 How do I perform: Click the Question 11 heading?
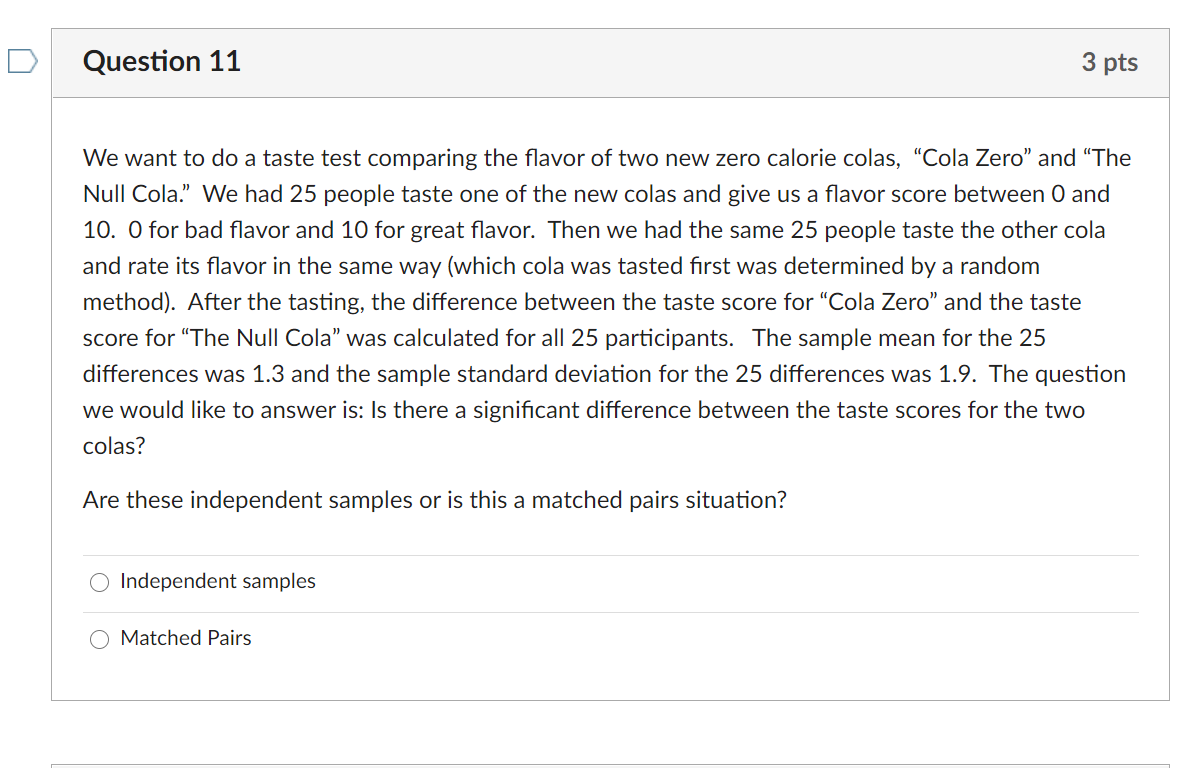(x=162, y=61)
